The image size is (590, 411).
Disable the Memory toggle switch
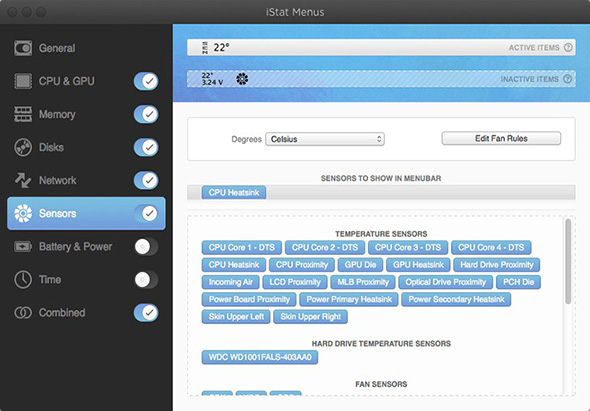[x=146, y=114]
